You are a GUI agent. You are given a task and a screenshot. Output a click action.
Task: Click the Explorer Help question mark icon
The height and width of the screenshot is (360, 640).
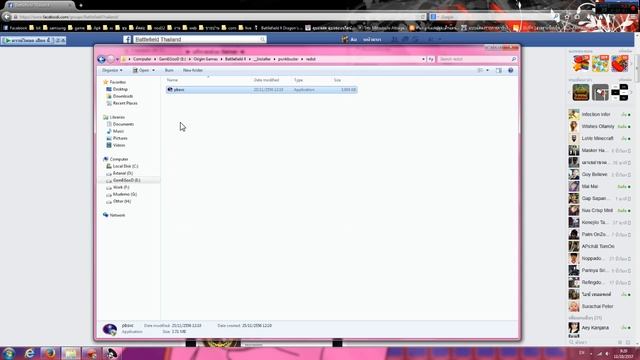pyautogui.click(x=511, y=70)
